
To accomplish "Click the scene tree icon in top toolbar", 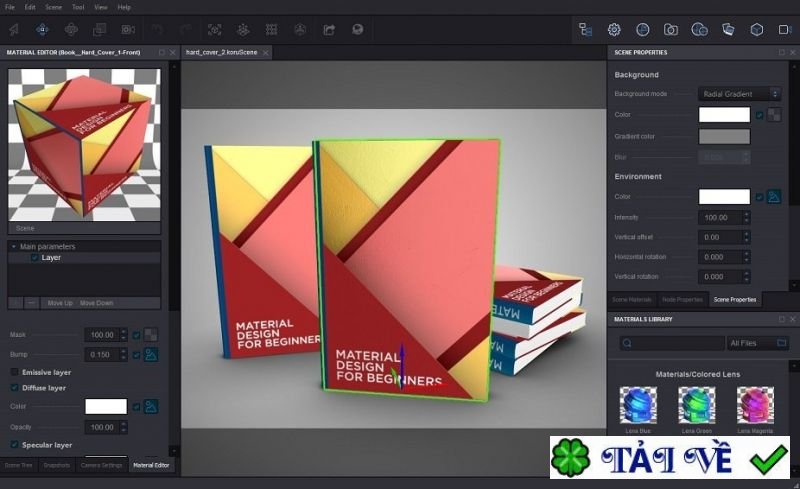I will [585, 30].
